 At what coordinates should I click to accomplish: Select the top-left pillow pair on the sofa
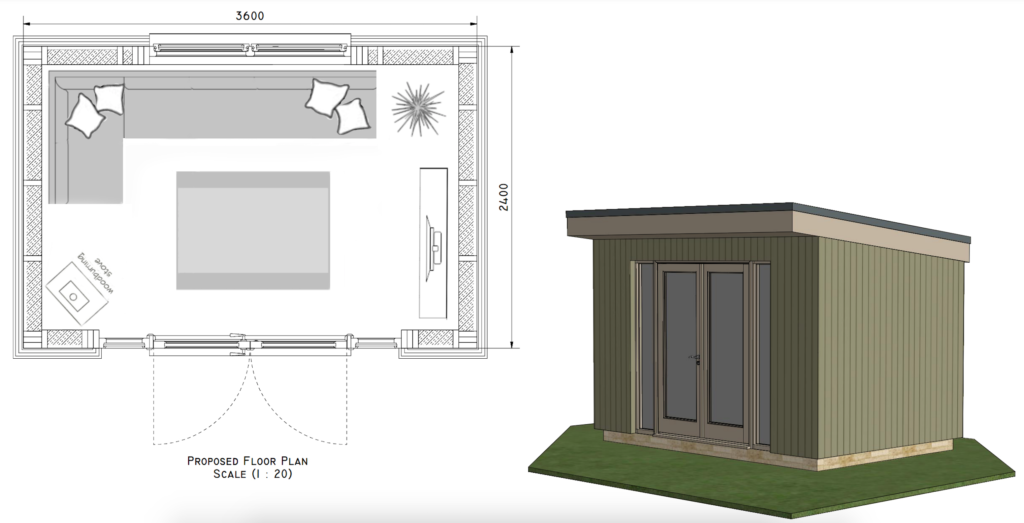pyautogui.click(x=96, y=110)
